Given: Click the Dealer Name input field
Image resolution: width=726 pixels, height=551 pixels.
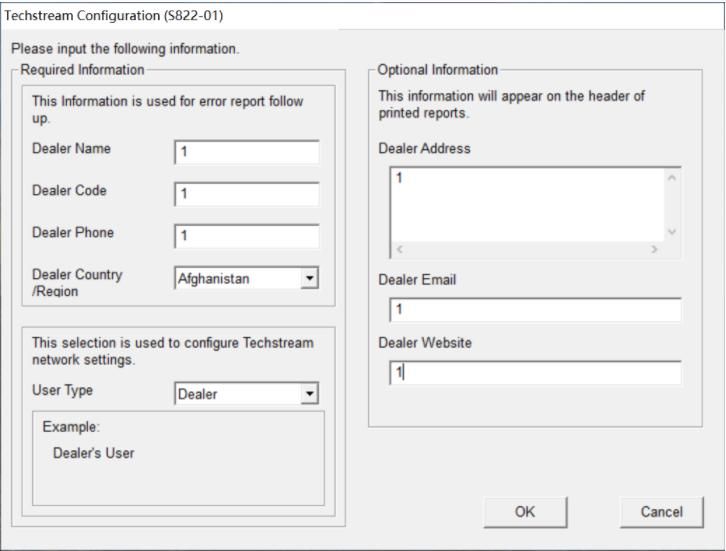Looking at the screenshot, I should tap(247, 152).
